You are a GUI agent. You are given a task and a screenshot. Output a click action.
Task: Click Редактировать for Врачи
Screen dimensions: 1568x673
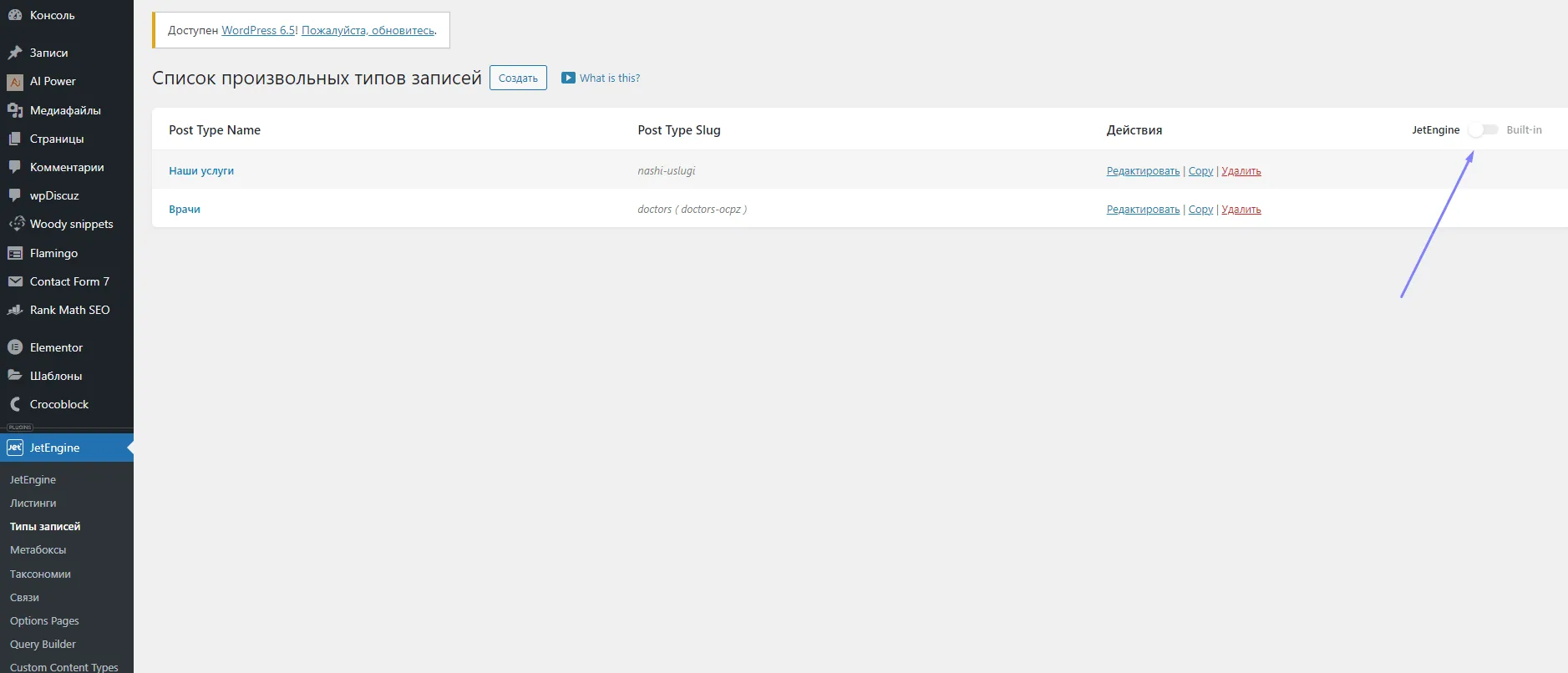[x=1143, y=209]
